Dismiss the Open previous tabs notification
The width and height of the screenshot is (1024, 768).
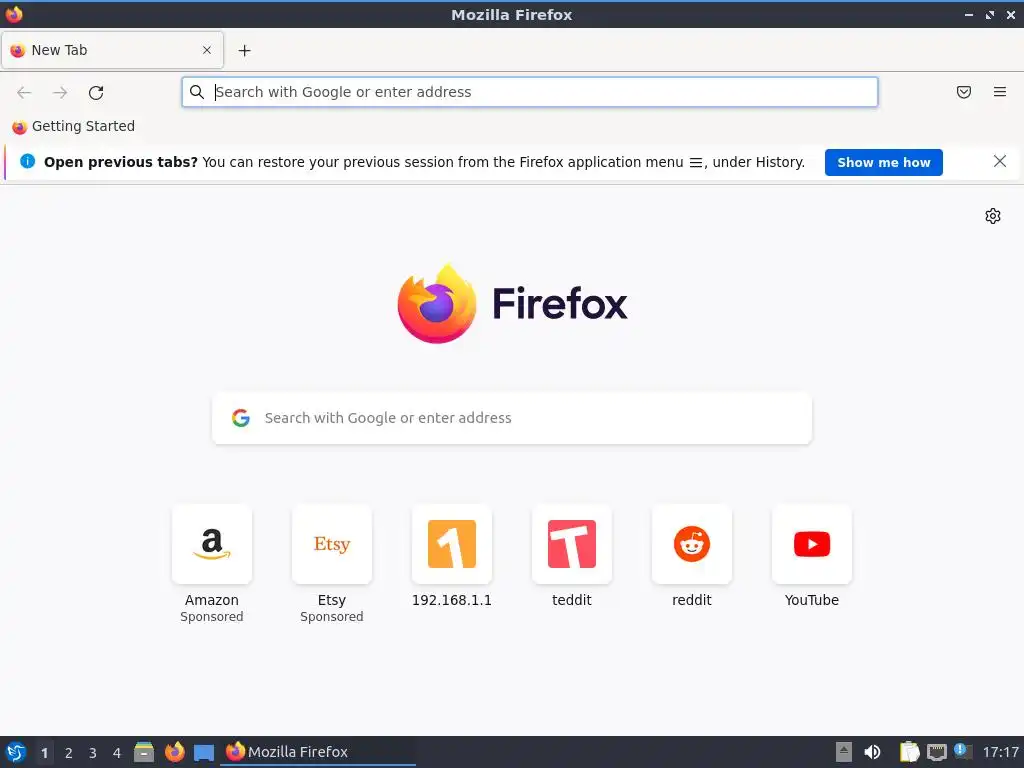tap(1000, 161)
